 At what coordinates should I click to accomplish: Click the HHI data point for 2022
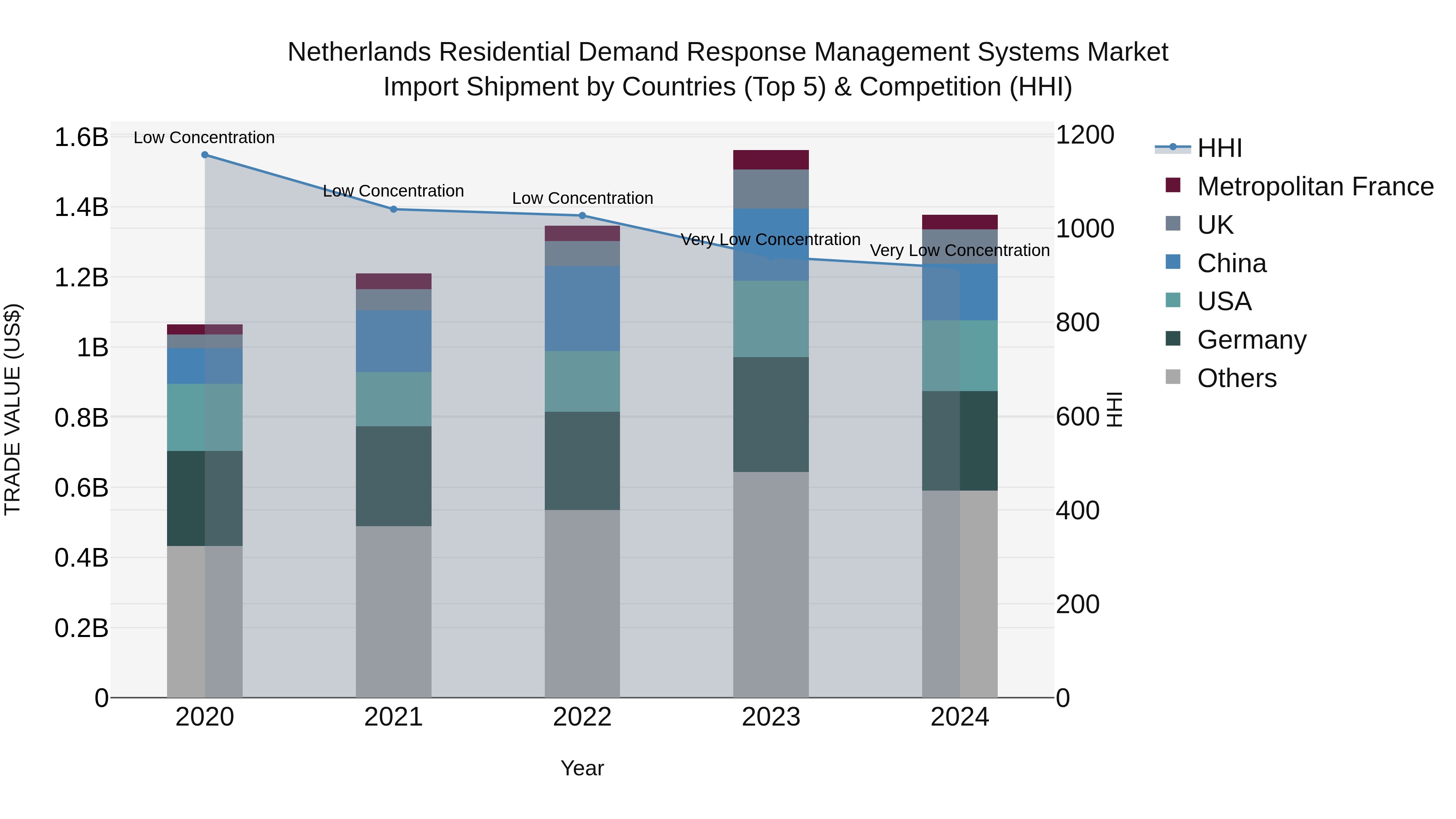[582, 215]
